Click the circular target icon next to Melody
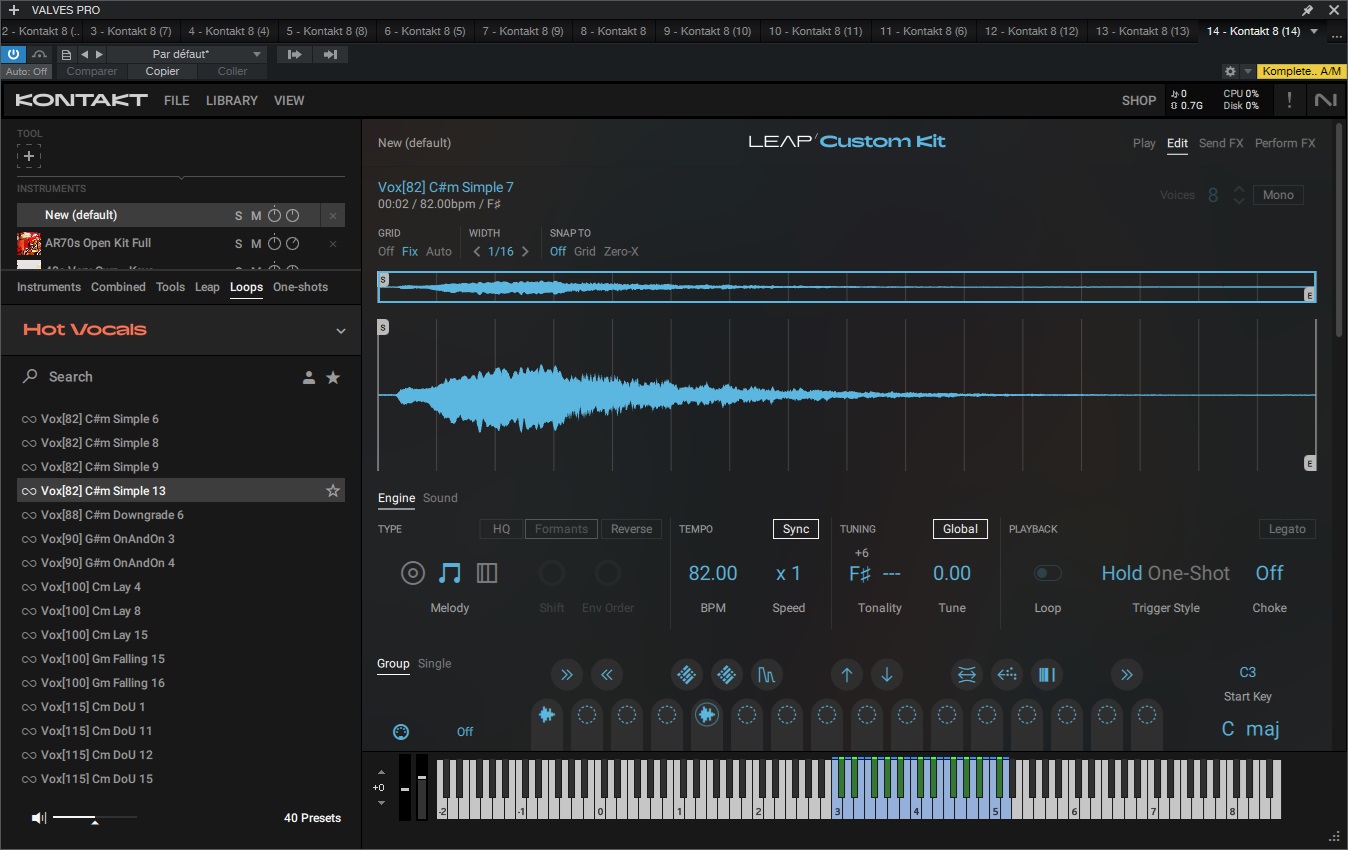The height and width of the screenshot is (850, 1348). point(413,572)
